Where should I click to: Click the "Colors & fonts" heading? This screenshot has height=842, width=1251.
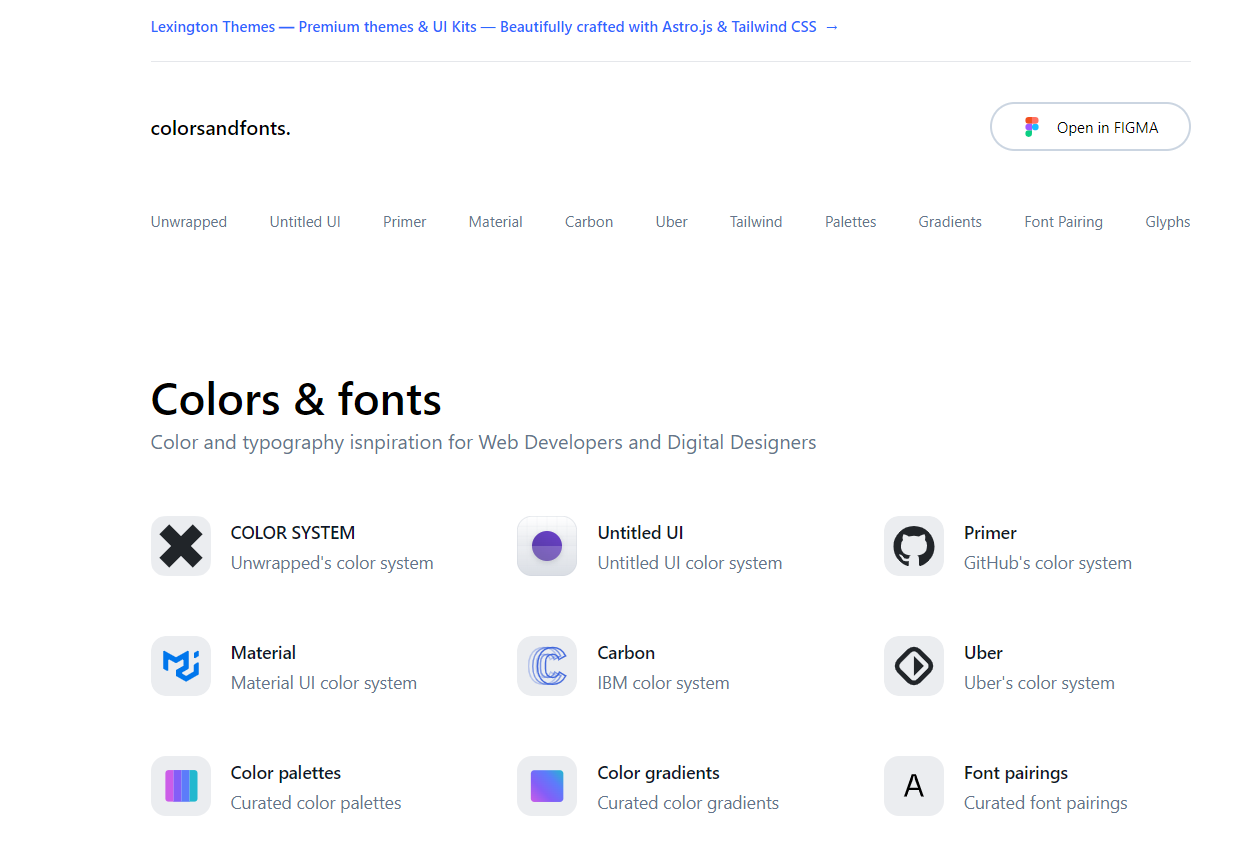coord(296,399)
